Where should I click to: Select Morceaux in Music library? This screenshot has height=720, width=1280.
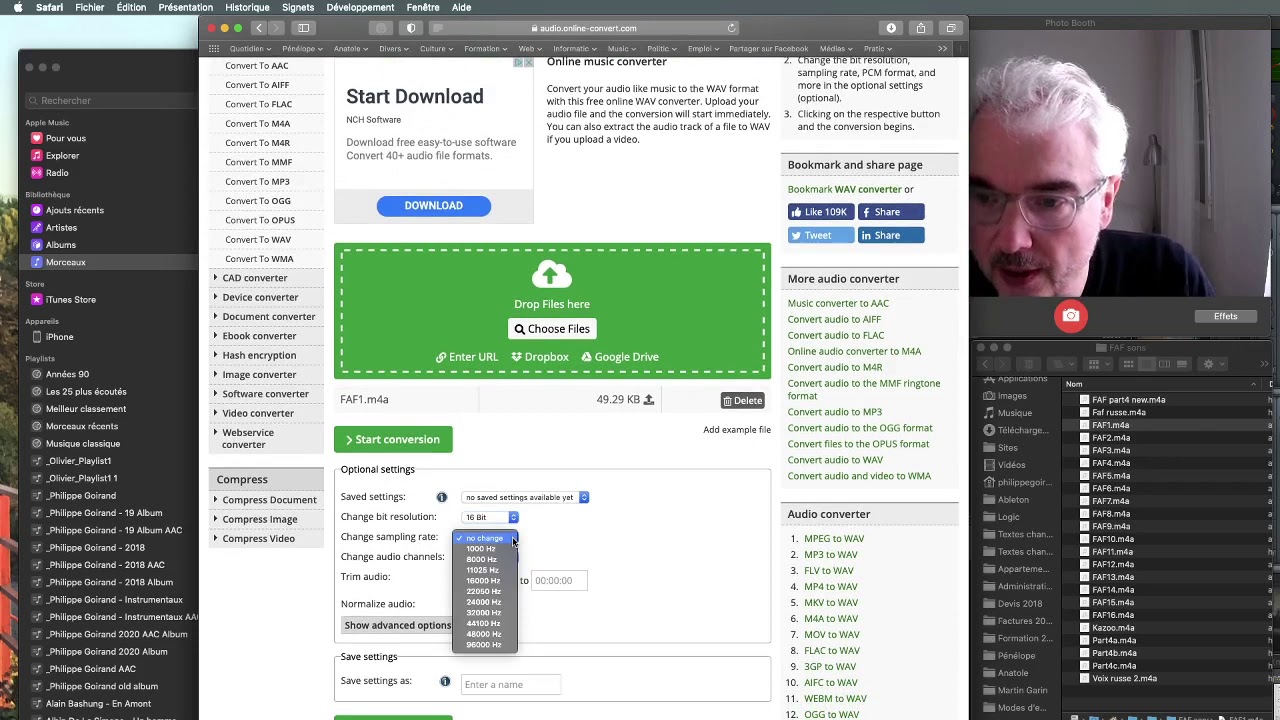coord(66,262)
